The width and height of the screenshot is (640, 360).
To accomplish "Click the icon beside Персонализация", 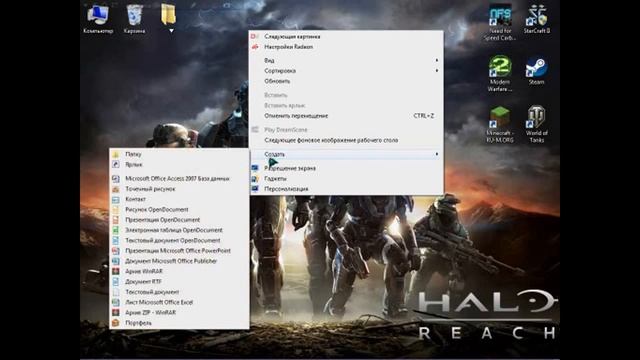I will 255,189.
